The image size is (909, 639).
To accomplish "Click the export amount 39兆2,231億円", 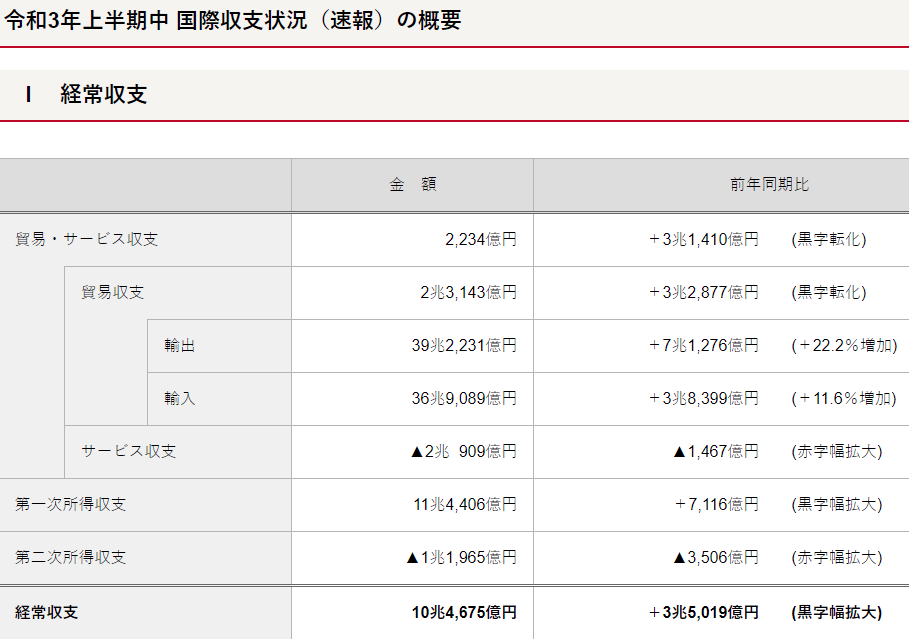I will (464, 346).
